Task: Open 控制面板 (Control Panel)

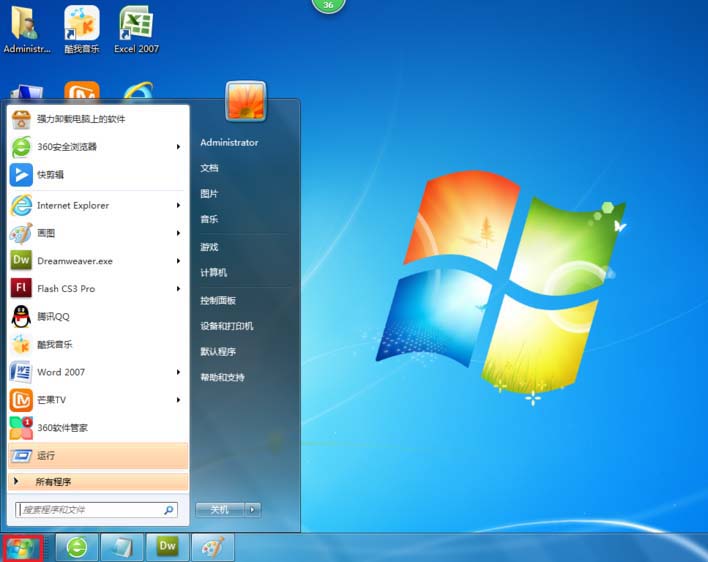Action: pos(218,301)
